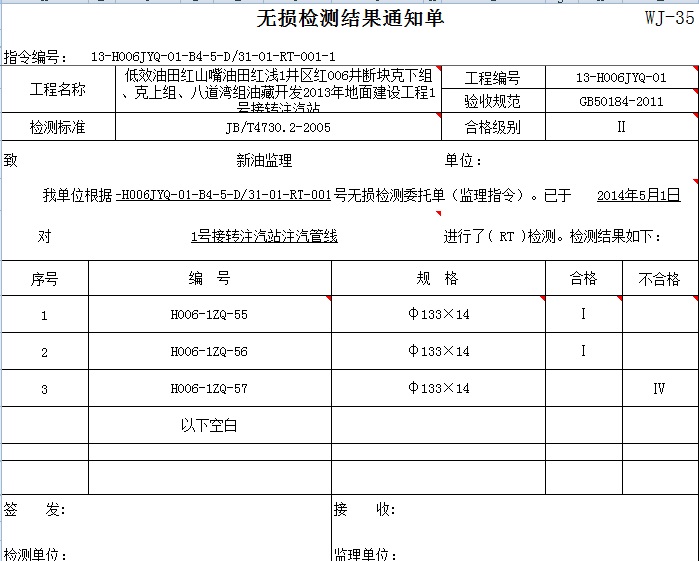Click the 工程名称 label cell
Screen dimensions: 699x561
58,90
